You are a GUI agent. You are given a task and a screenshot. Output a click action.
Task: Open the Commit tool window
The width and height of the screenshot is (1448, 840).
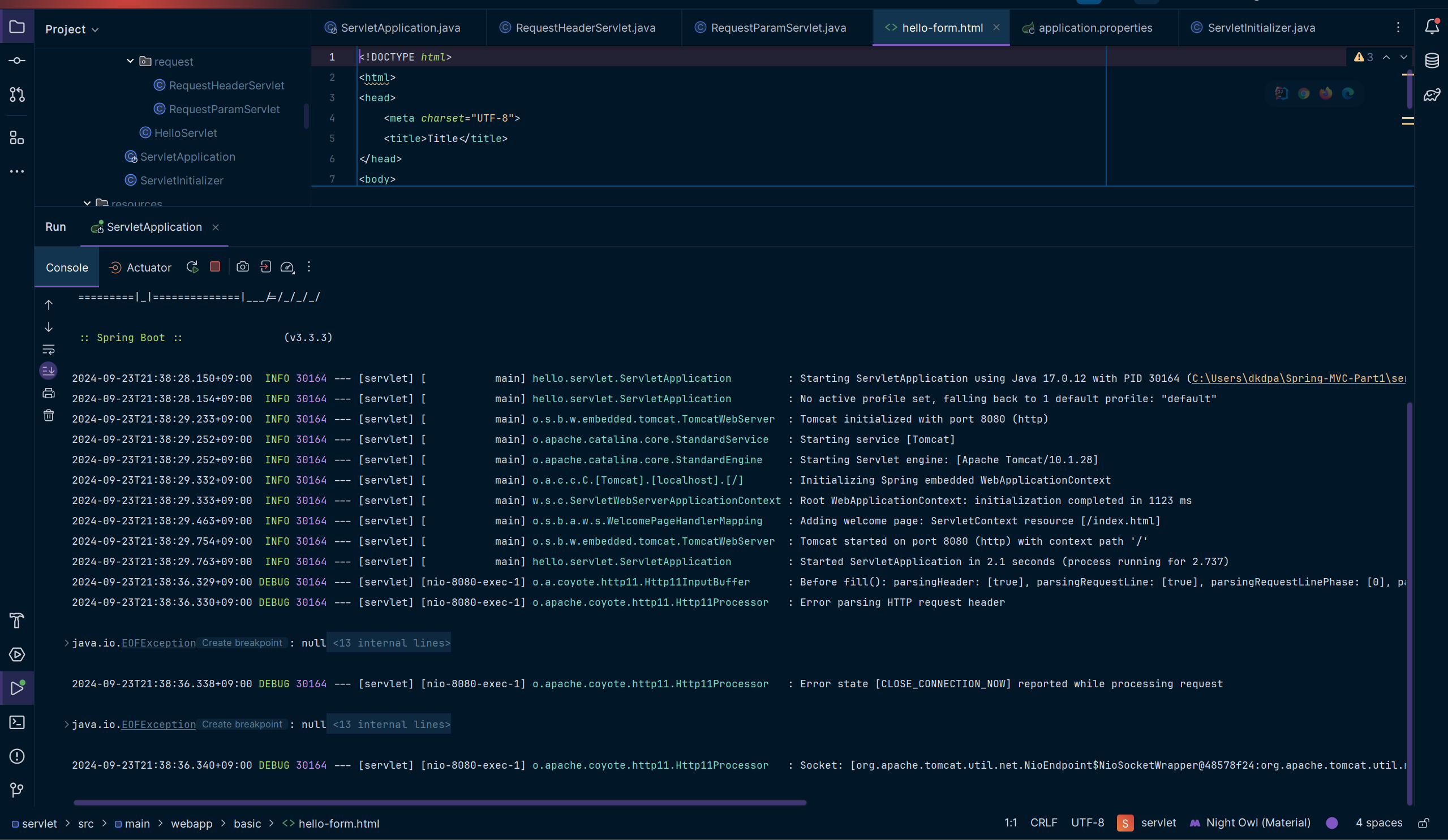point(16,61)
